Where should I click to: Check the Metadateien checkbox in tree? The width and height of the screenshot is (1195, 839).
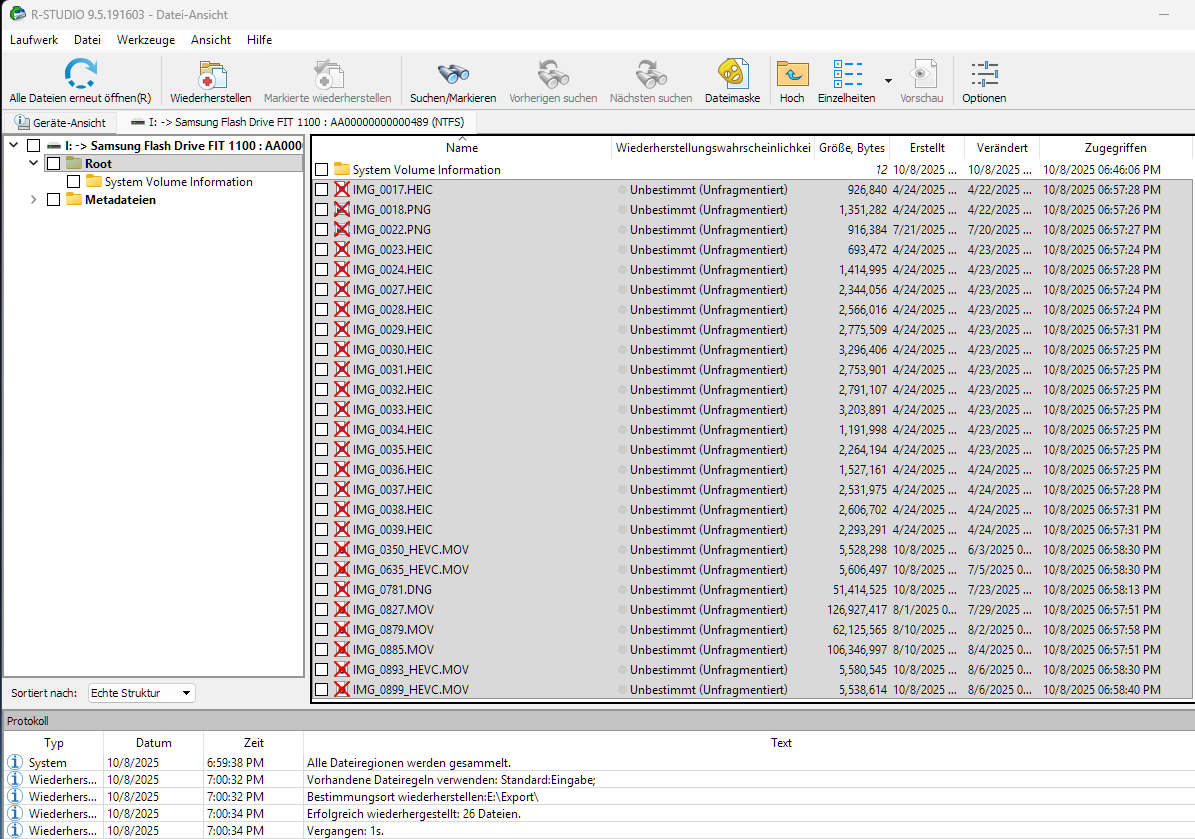tap(53, 199)
